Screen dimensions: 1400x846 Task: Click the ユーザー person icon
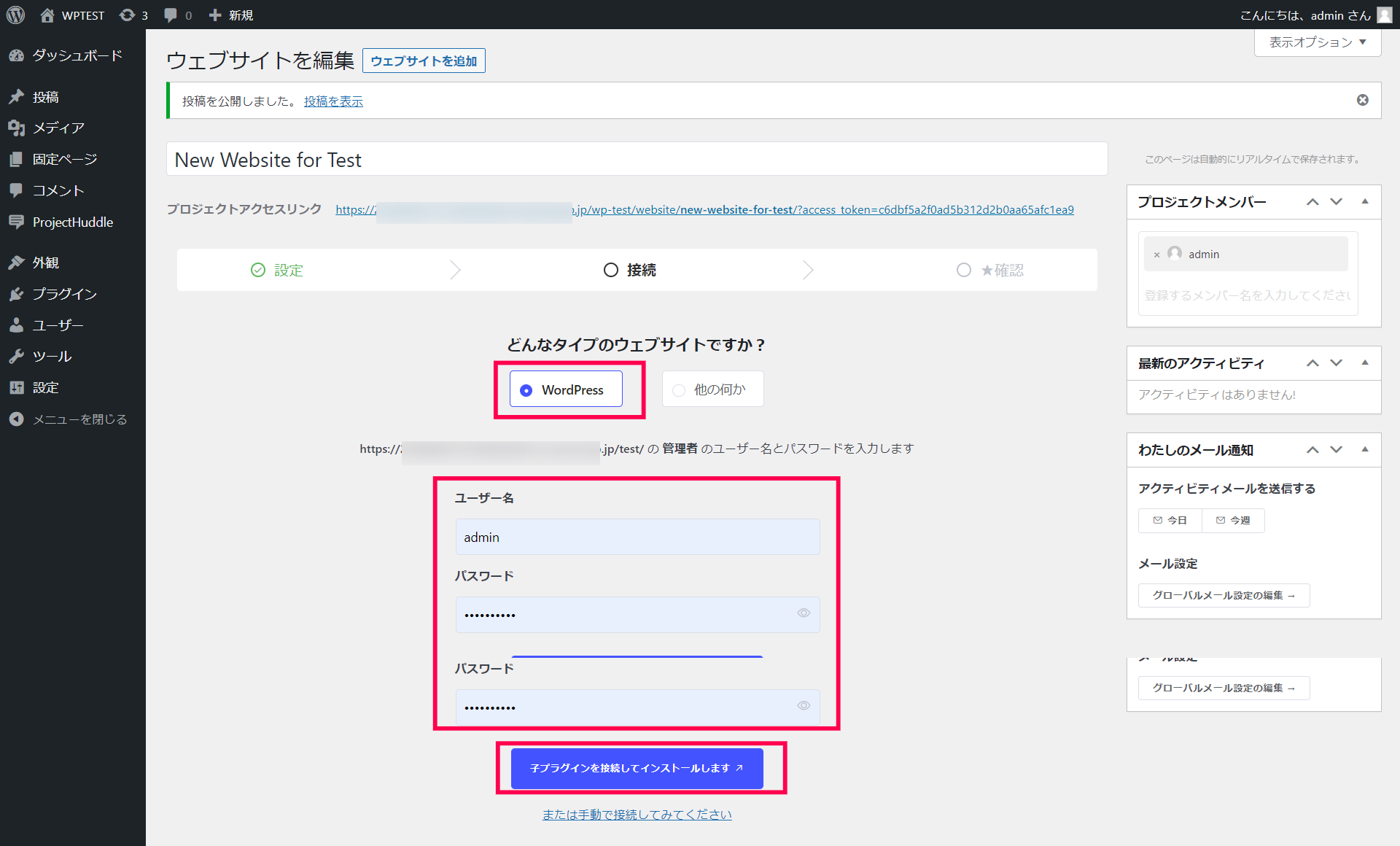(16, 325)
